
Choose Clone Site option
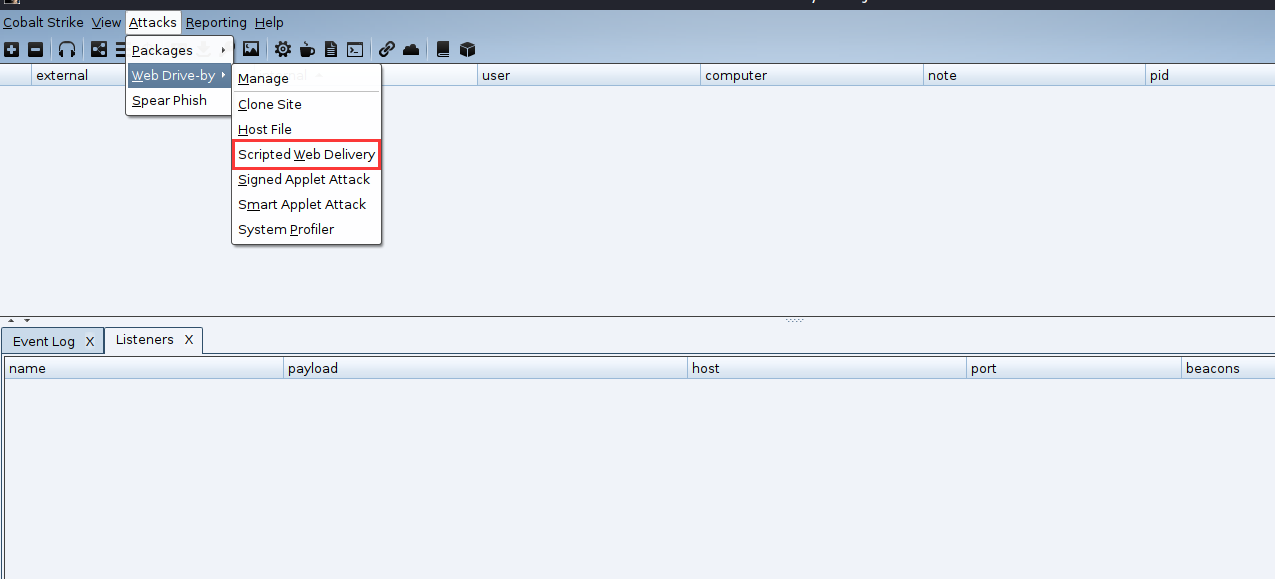click(306, 104)
